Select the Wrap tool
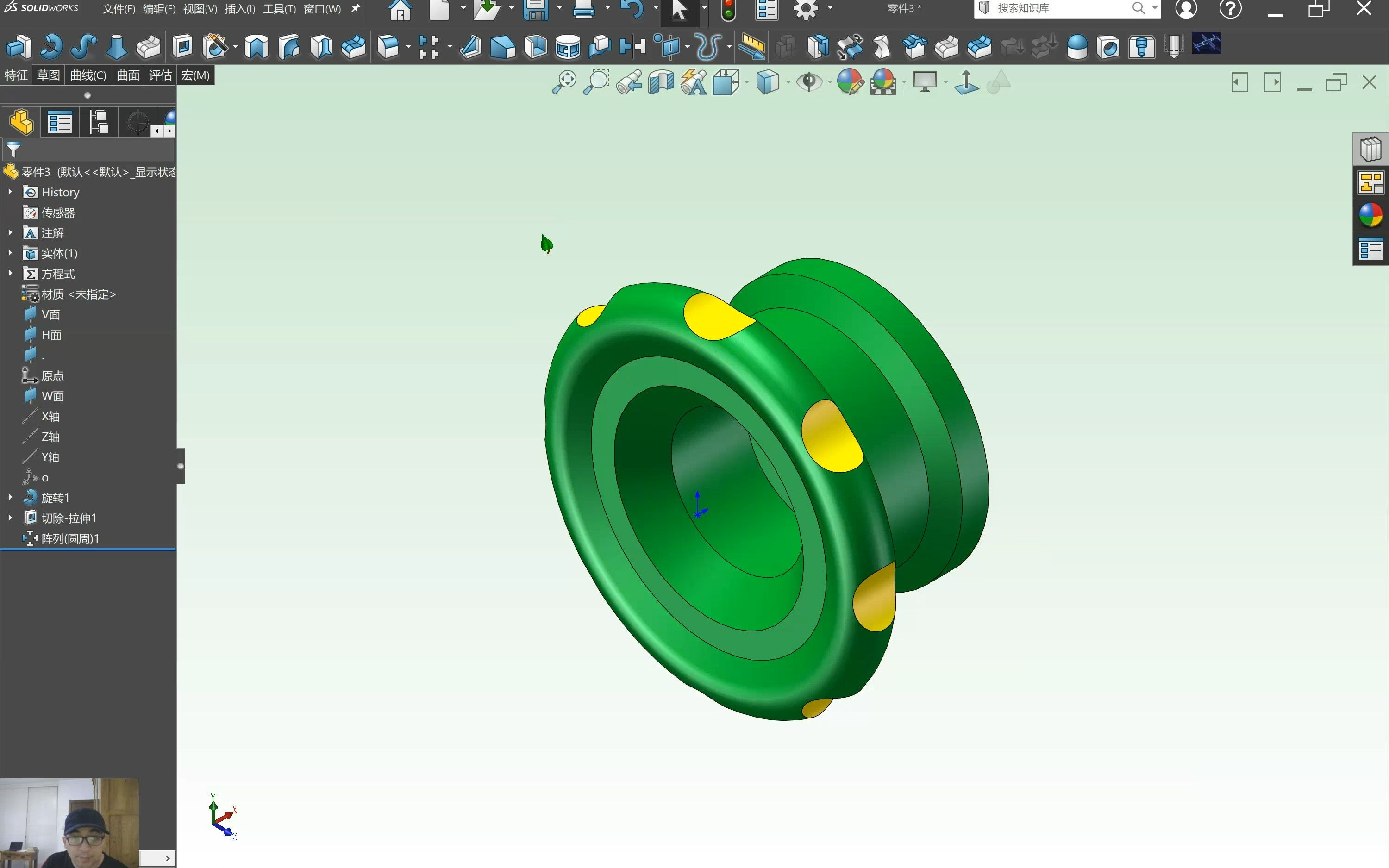 (x=568, y=46)
